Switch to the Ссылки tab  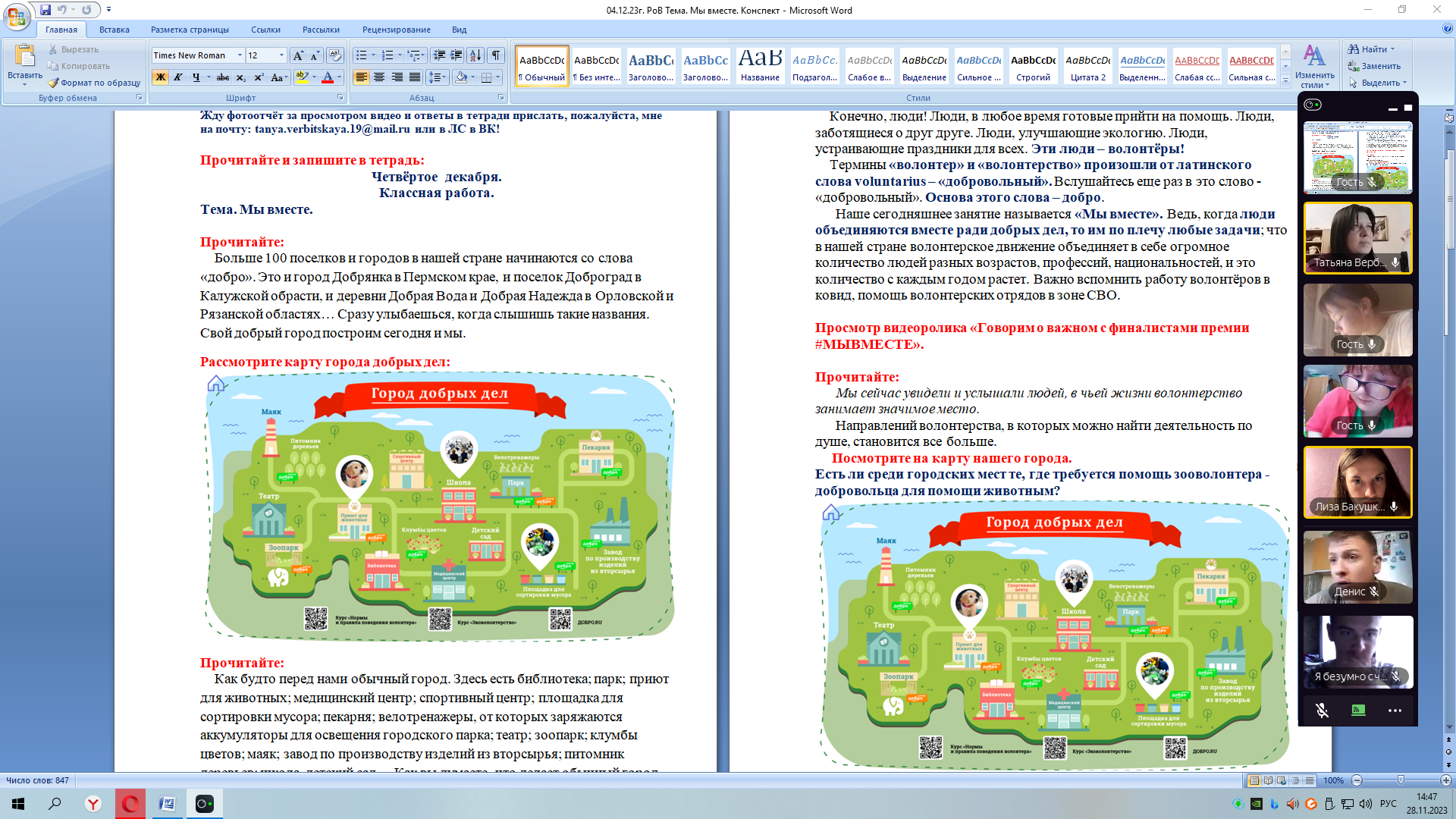[265, 30]
